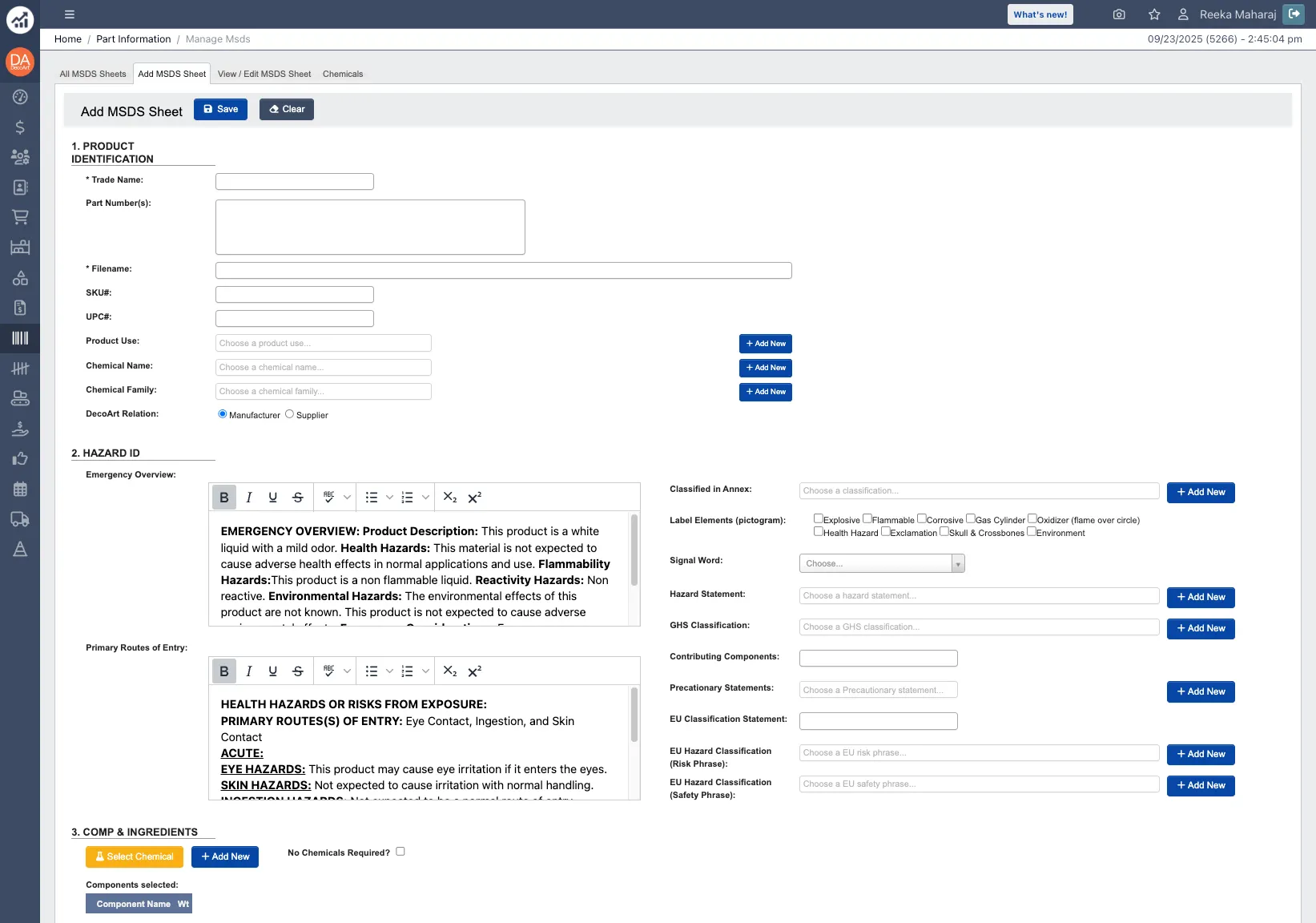Open the GHS Classification dropdown
Viewport: 1316px width, 923px height.
coord(980,627)
